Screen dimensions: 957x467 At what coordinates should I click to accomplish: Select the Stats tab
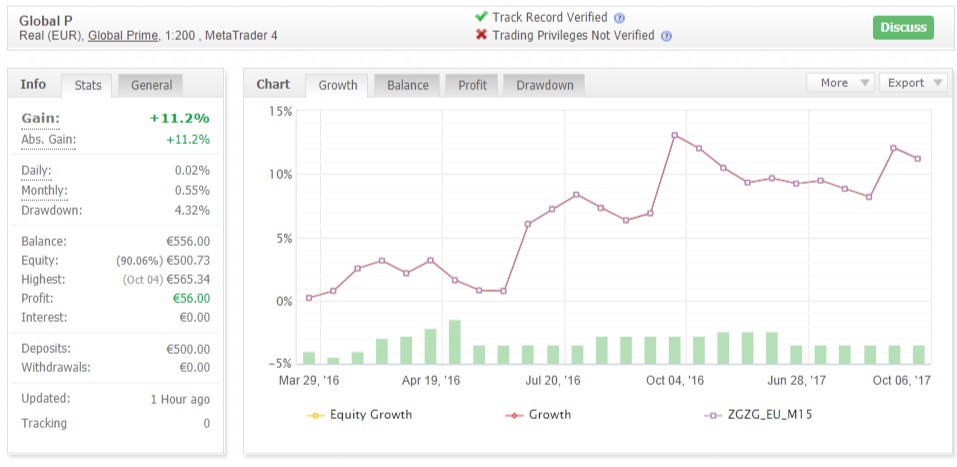tap(88, 85)
